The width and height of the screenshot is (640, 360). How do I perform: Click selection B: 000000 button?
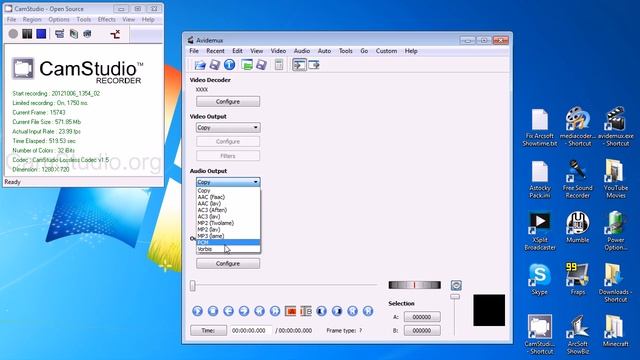[422, 331]
